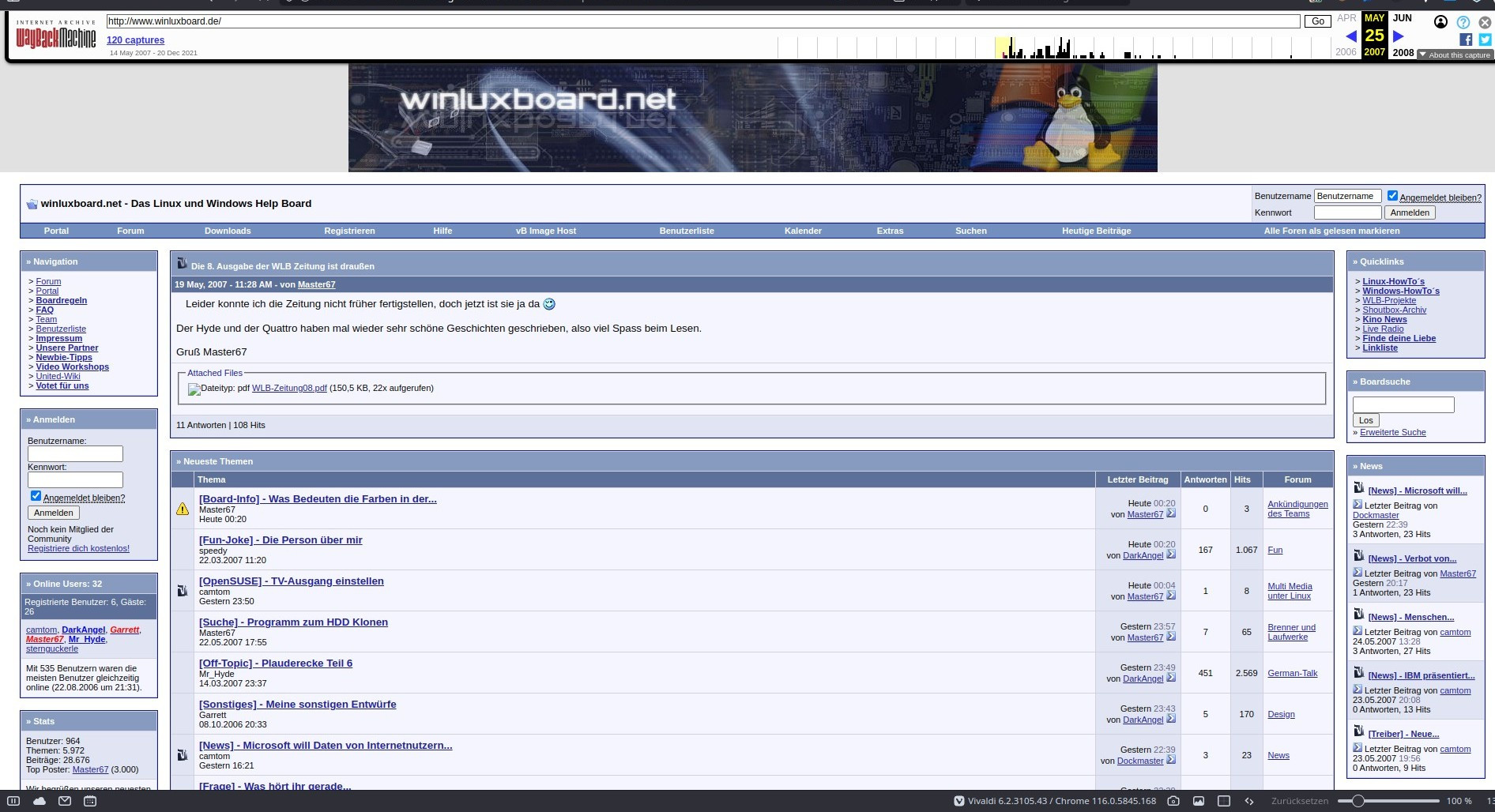Open the Wayback user account icon
Viewport: 1495px width, 812px height.
tap(1441, 22)
